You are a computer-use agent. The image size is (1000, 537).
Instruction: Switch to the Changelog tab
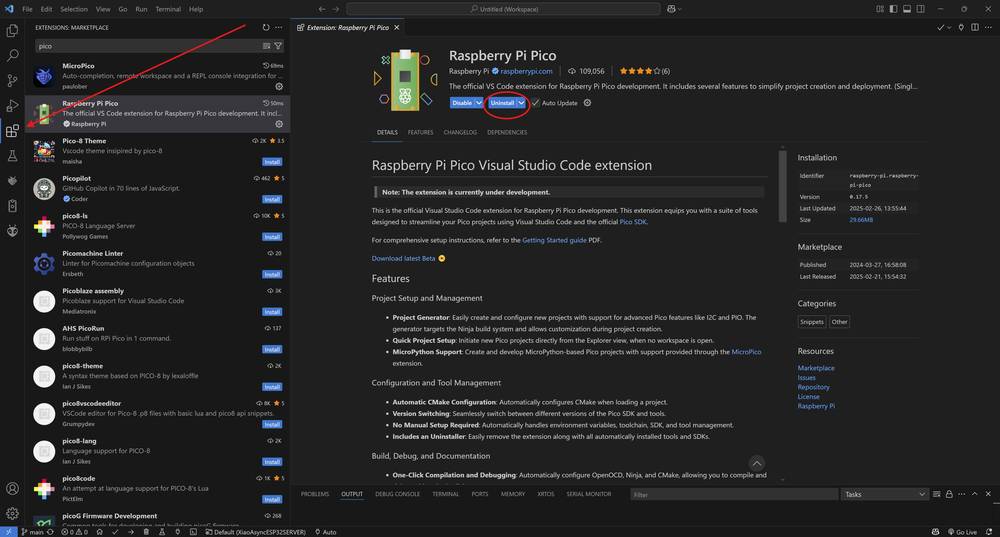tap(460, 132)
